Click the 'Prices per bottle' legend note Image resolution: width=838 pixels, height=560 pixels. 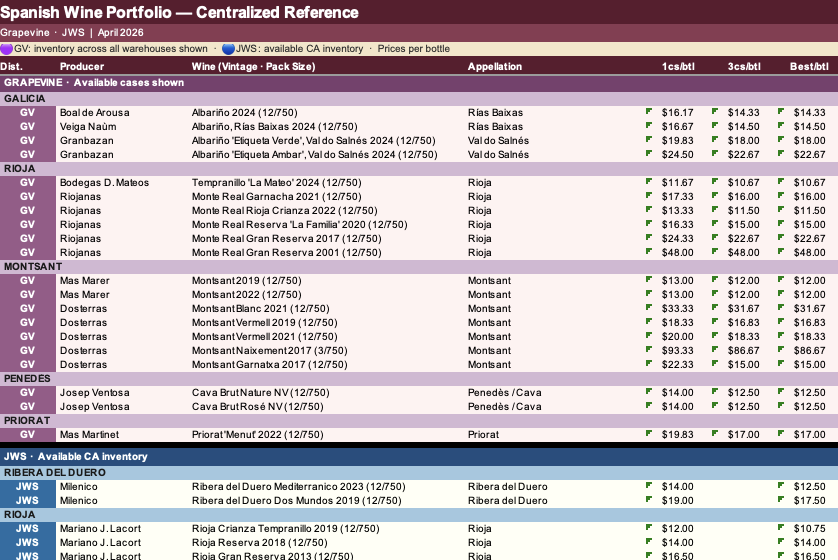(414, 49)
